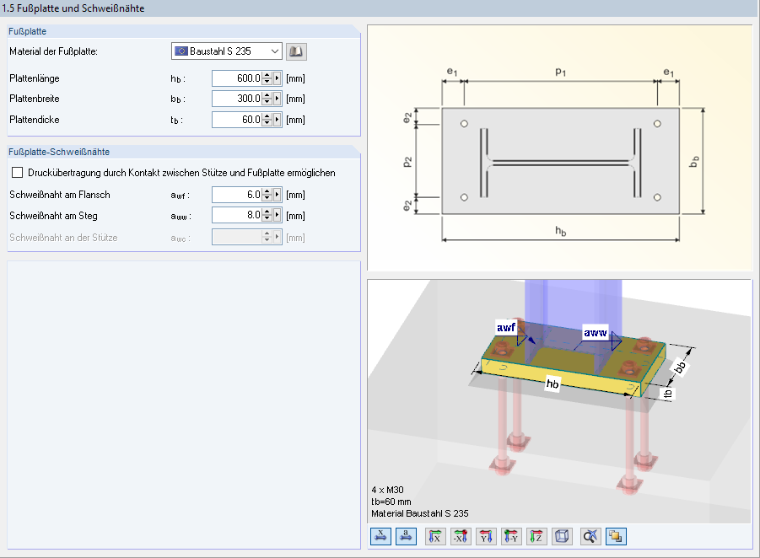The width and height of the screenshot is (760, 558).
Task: Expand the Plattendicke value arrow menu
Action: [x=277, y=119]
